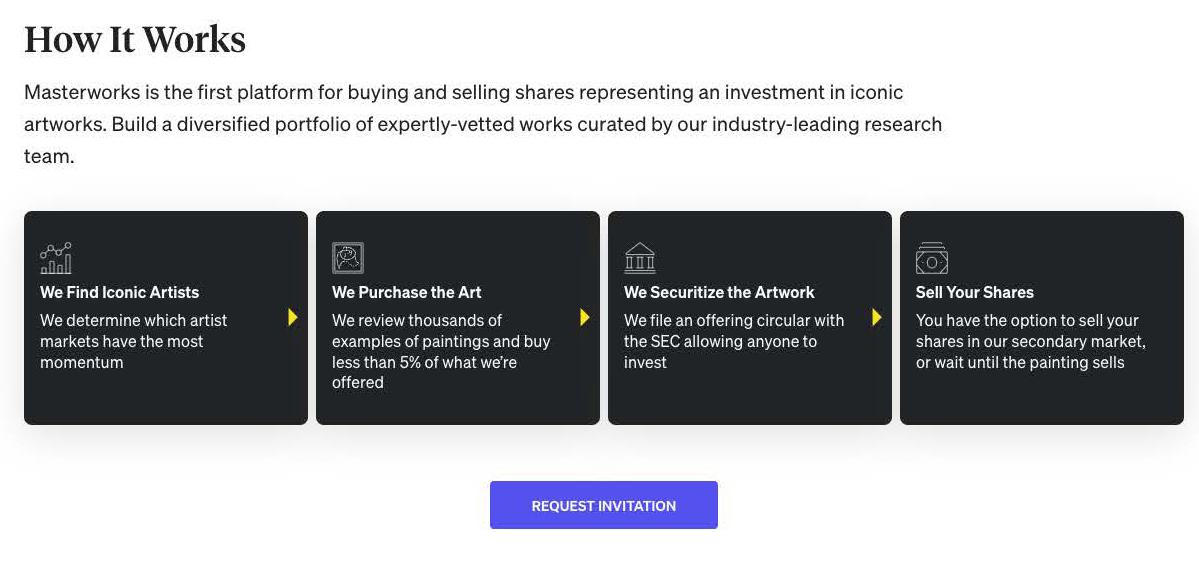Screen dimensions: 1199x571
Task: Select the We Purchase the Art card title
Action: click(x=407, y=292)
